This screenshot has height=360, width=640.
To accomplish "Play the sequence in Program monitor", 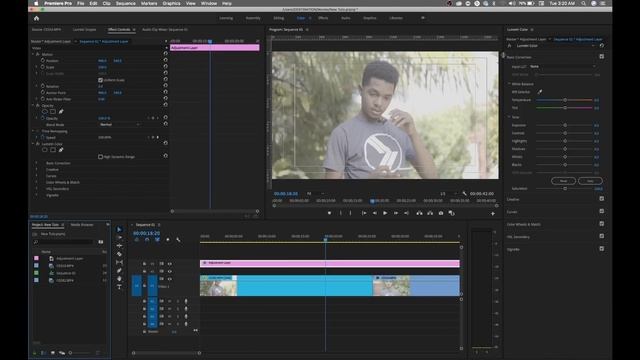I will click(x=385, y=213).
